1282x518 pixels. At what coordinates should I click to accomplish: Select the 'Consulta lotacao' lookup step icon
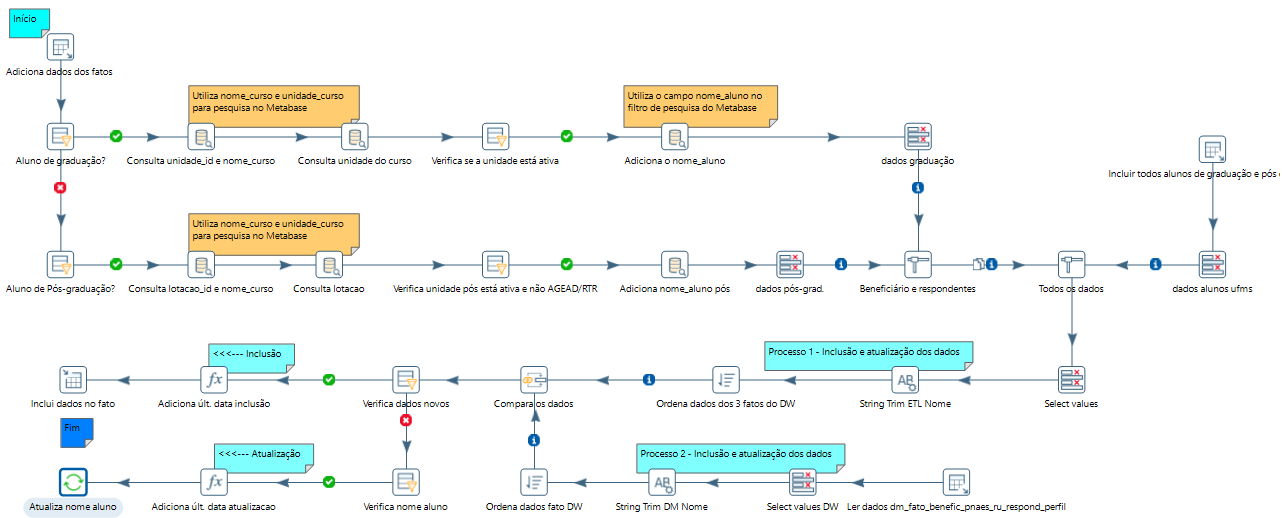click(329, 265)
